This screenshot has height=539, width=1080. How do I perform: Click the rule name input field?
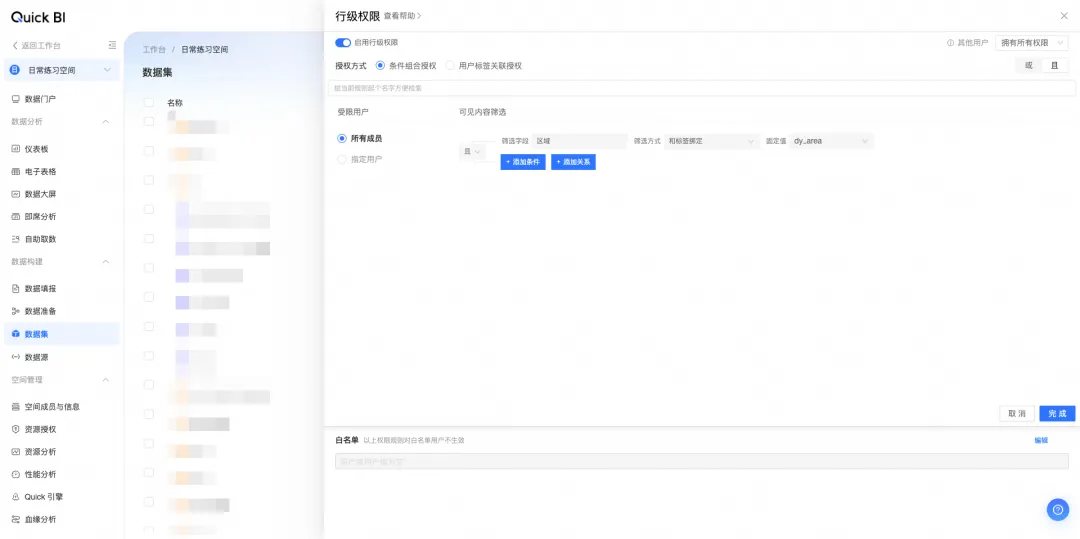pyautogui.click(x=701, y=88)
